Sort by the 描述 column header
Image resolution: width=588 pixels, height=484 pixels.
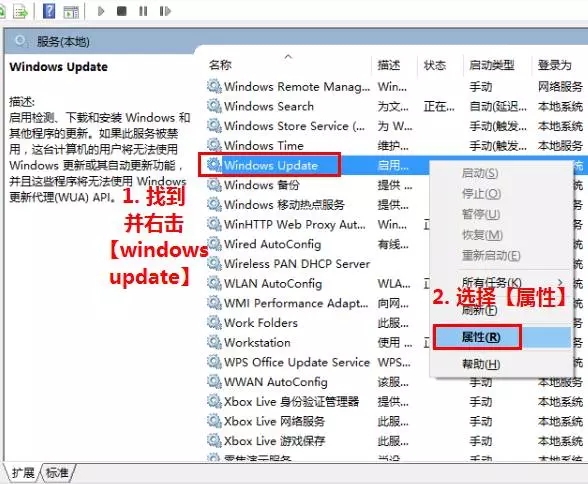click(388, 65)
